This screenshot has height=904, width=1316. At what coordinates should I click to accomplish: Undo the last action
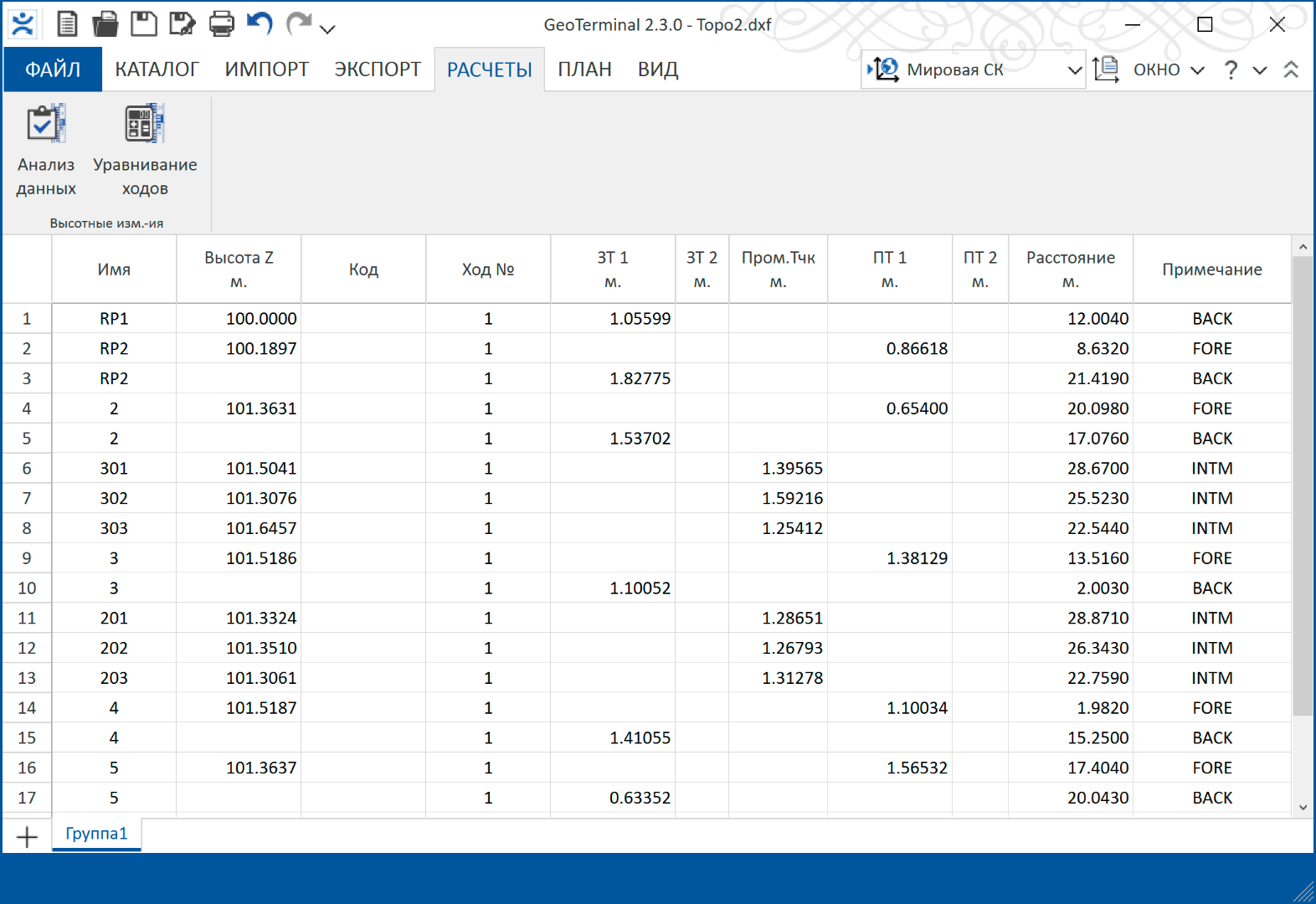click(x=260, y=24)
